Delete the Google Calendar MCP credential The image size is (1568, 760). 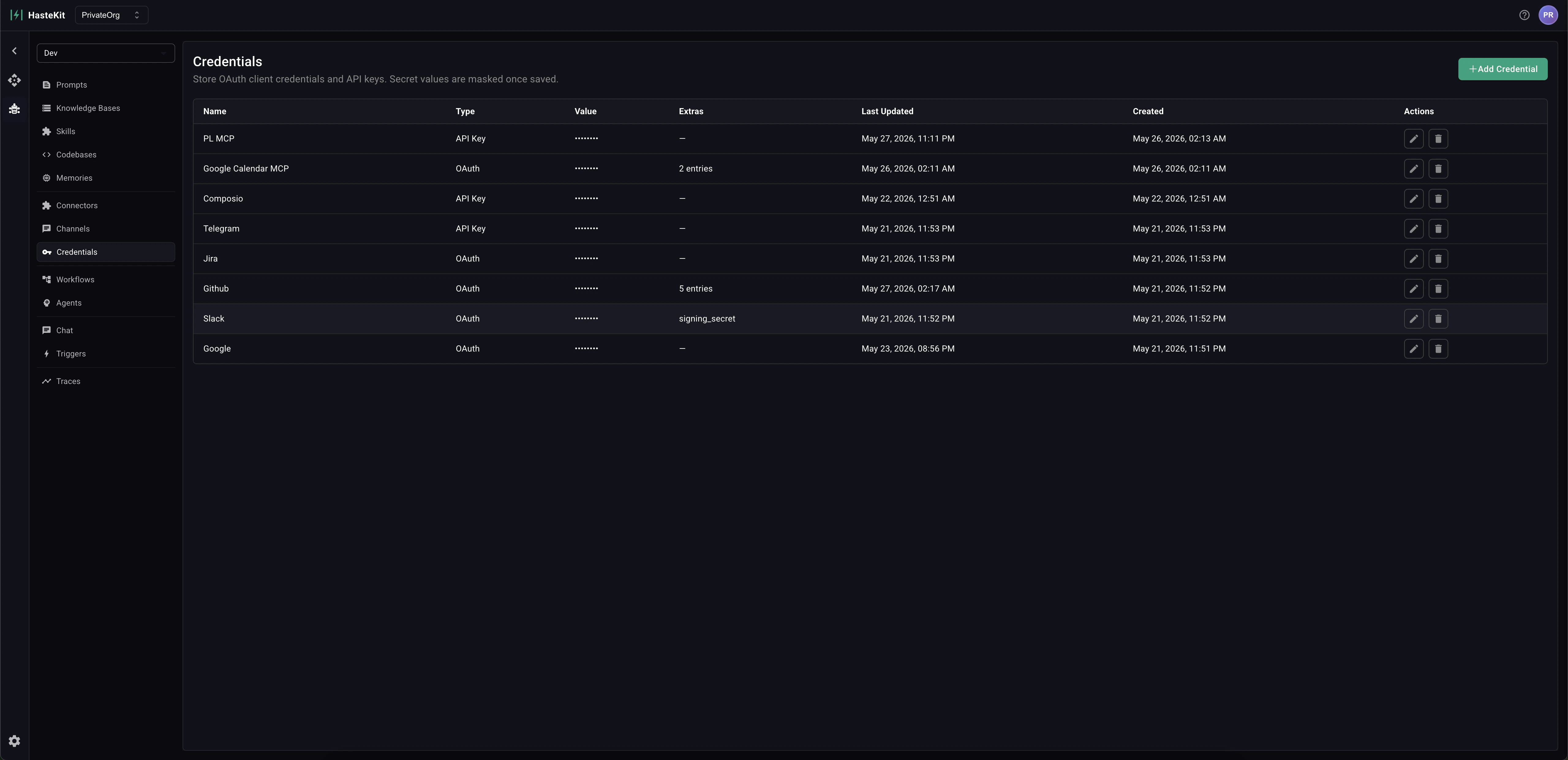[x=1438, y=168]
